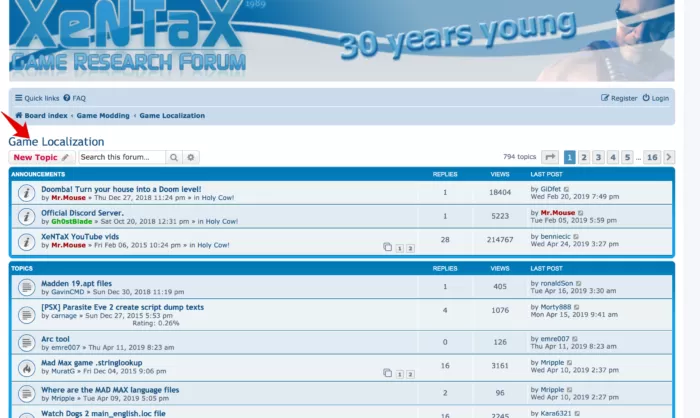Open Game Localization breadcrumb link
The height and width of the screenshot is (418, 700).
172,116
